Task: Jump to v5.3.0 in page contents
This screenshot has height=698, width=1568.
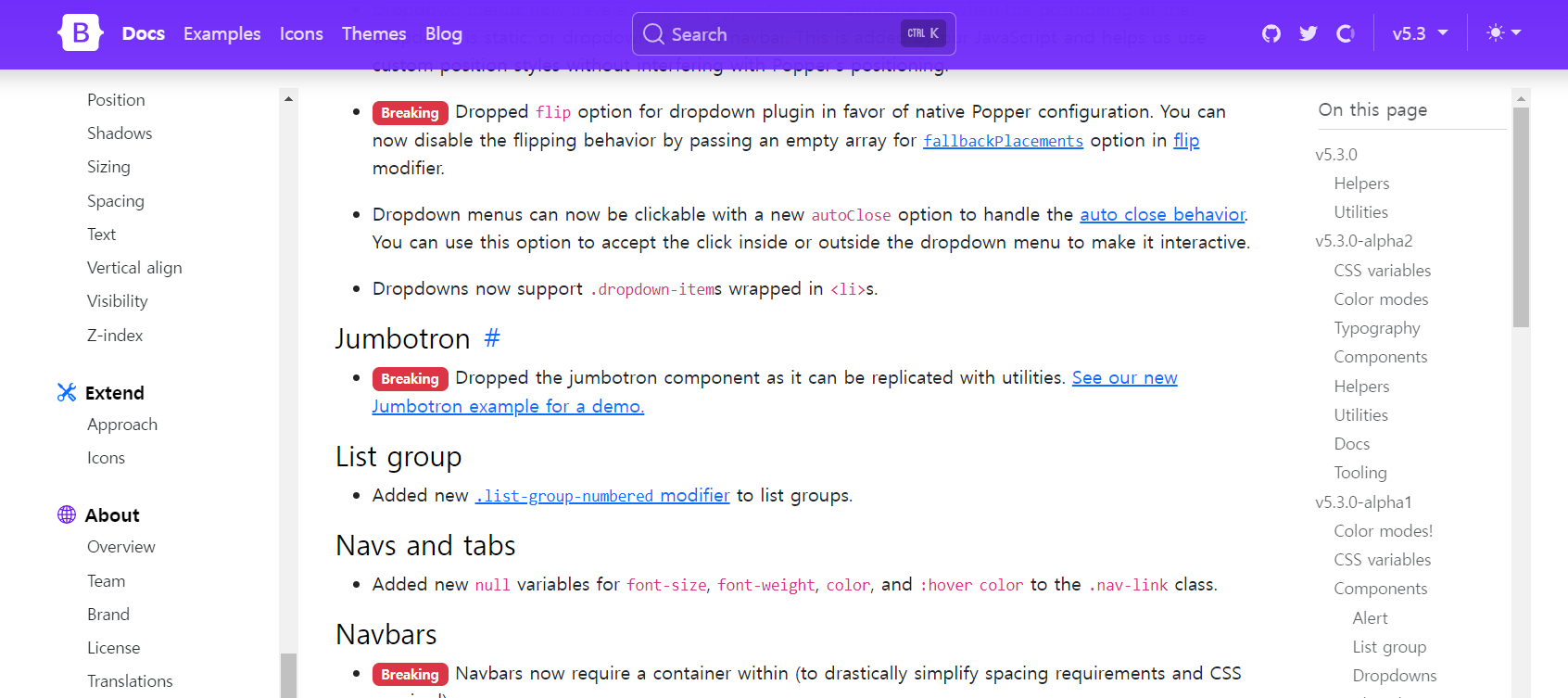Action: (1335, 155)
